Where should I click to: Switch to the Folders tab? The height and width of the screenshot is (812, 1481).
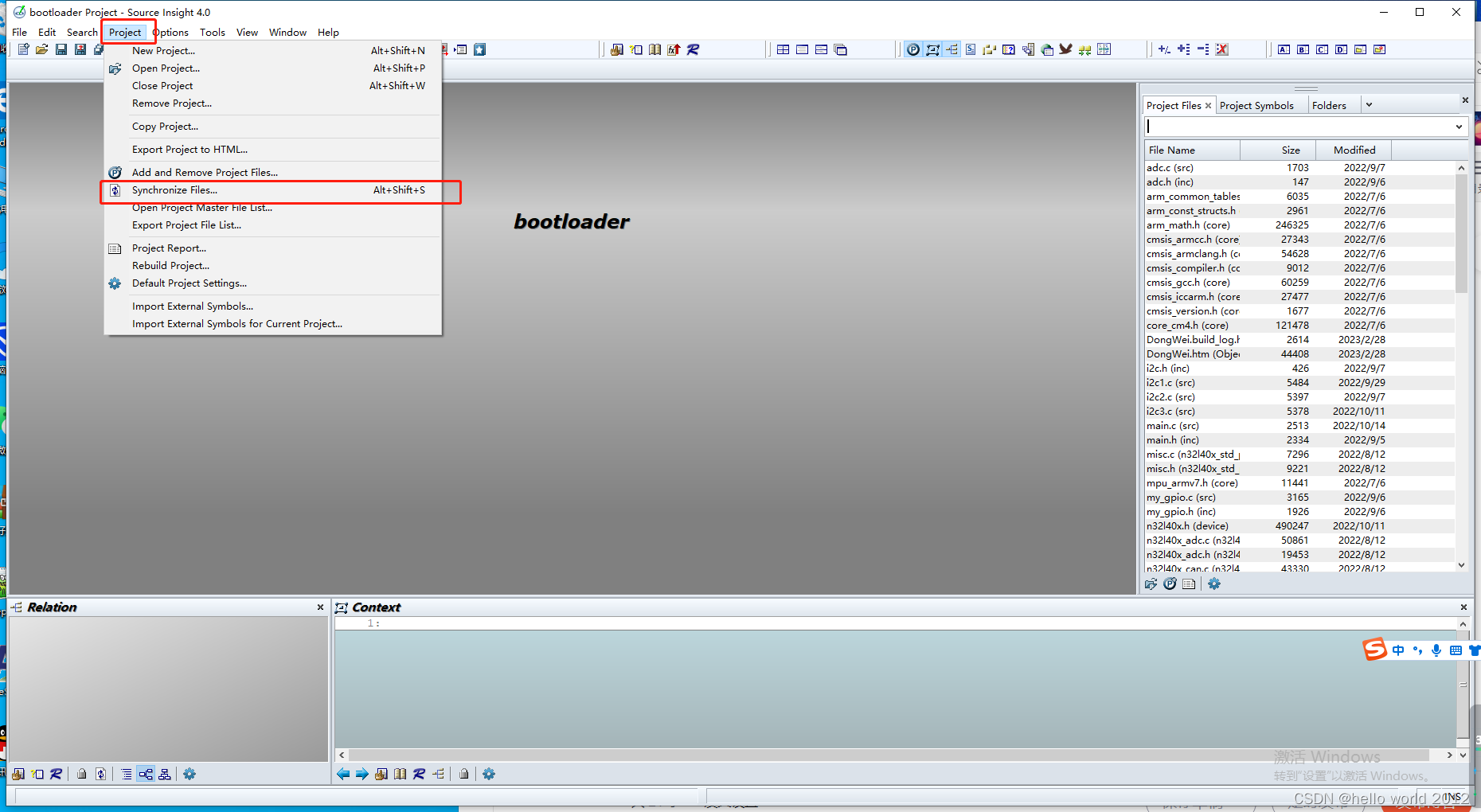1329,105
